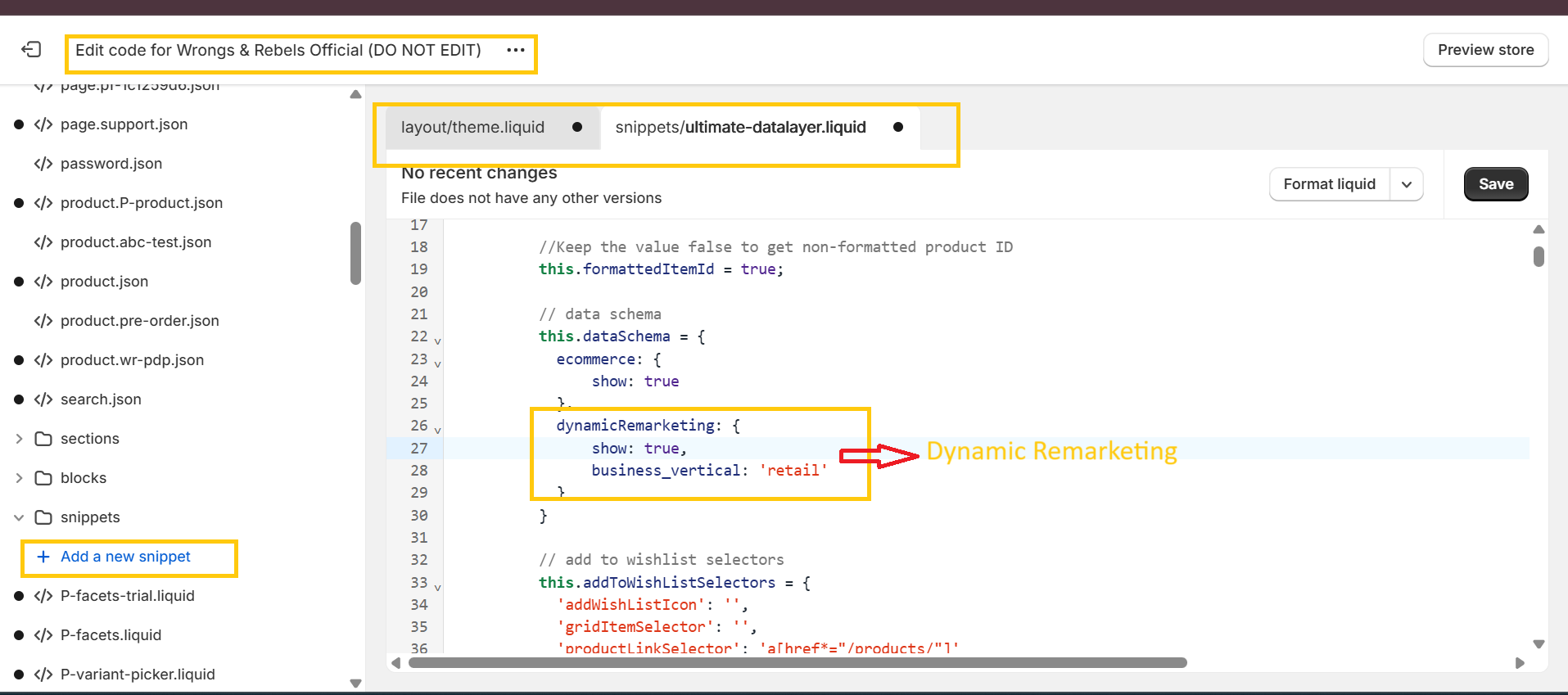The height and width of the screenshot is (695, 1568).
Task: Switch to the layout/theme.liquid tab
Action: (x=472, y=127)
